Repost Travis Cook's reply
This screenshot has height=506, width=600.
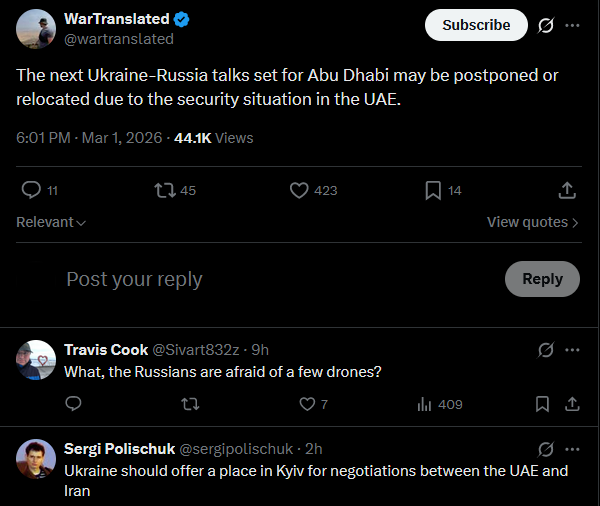tap(190, 404)
